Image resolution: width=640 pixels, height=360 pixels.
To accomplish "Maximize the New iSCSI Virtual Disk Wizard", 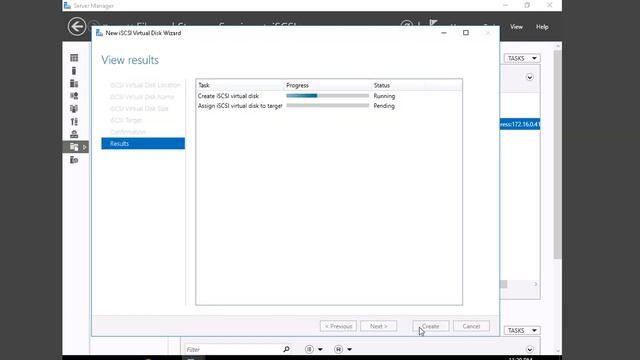I will pyautogui.click(x=466, y=33).
